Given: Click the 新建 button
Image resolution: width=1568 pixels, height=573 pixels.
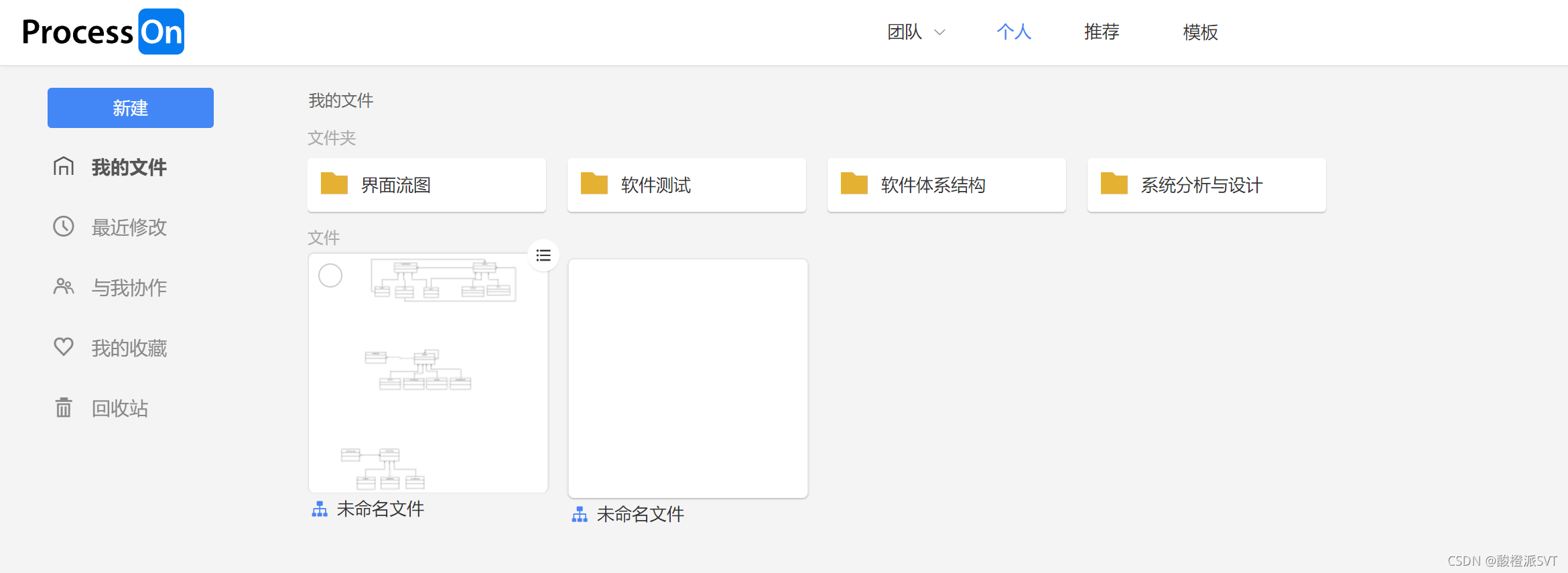Looking at the screenshot, I should (x=131, y=108).
